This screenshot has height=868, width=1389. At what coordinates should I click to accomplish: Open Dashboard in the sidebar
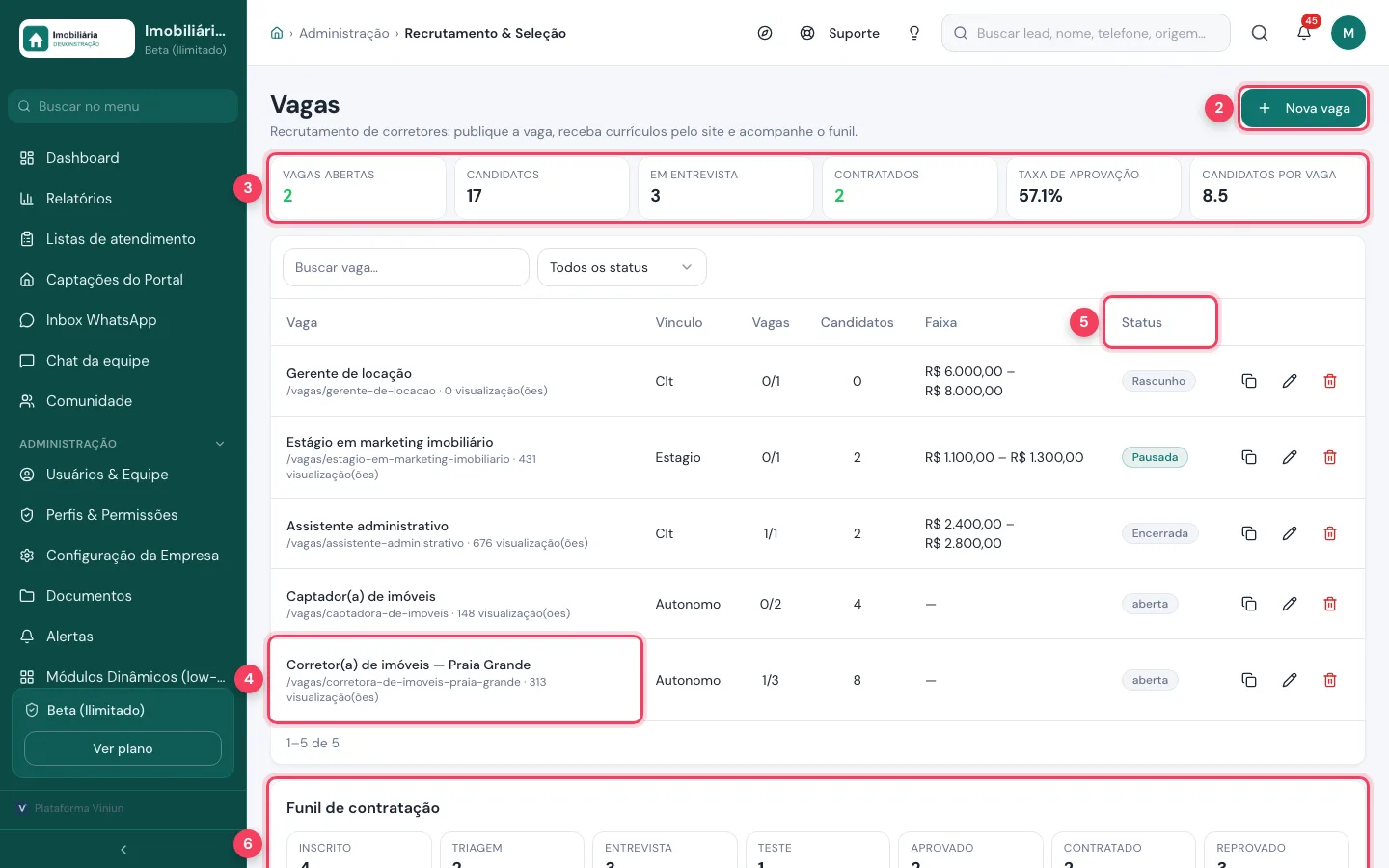(123, 158)
